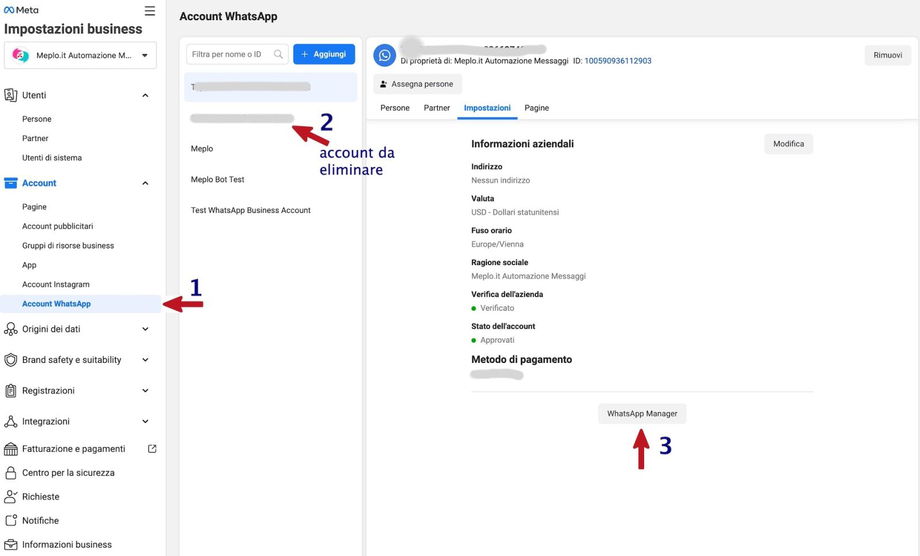The image size is (920, 556).
Task: Switch to the Partner tab
Action: 437,108
